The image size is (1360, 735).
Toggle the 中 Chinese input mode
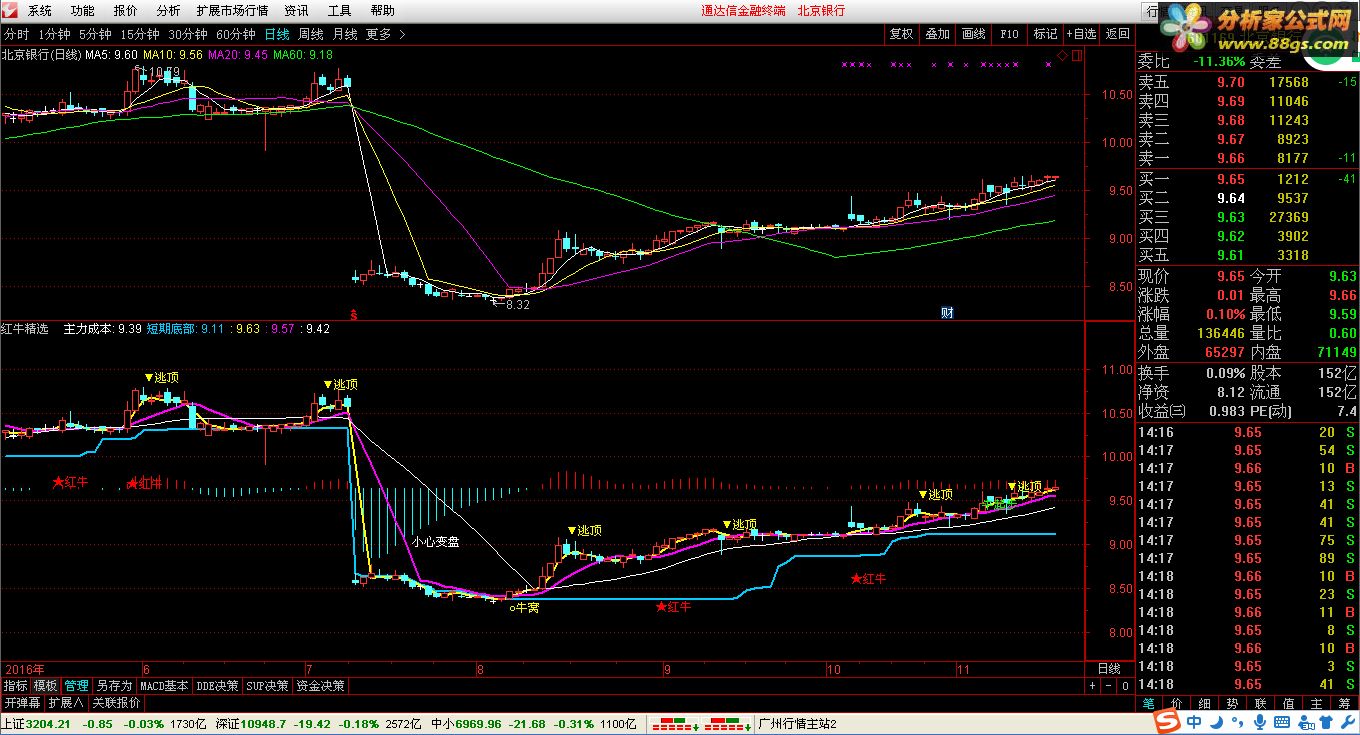click(x=1196, y=723)
